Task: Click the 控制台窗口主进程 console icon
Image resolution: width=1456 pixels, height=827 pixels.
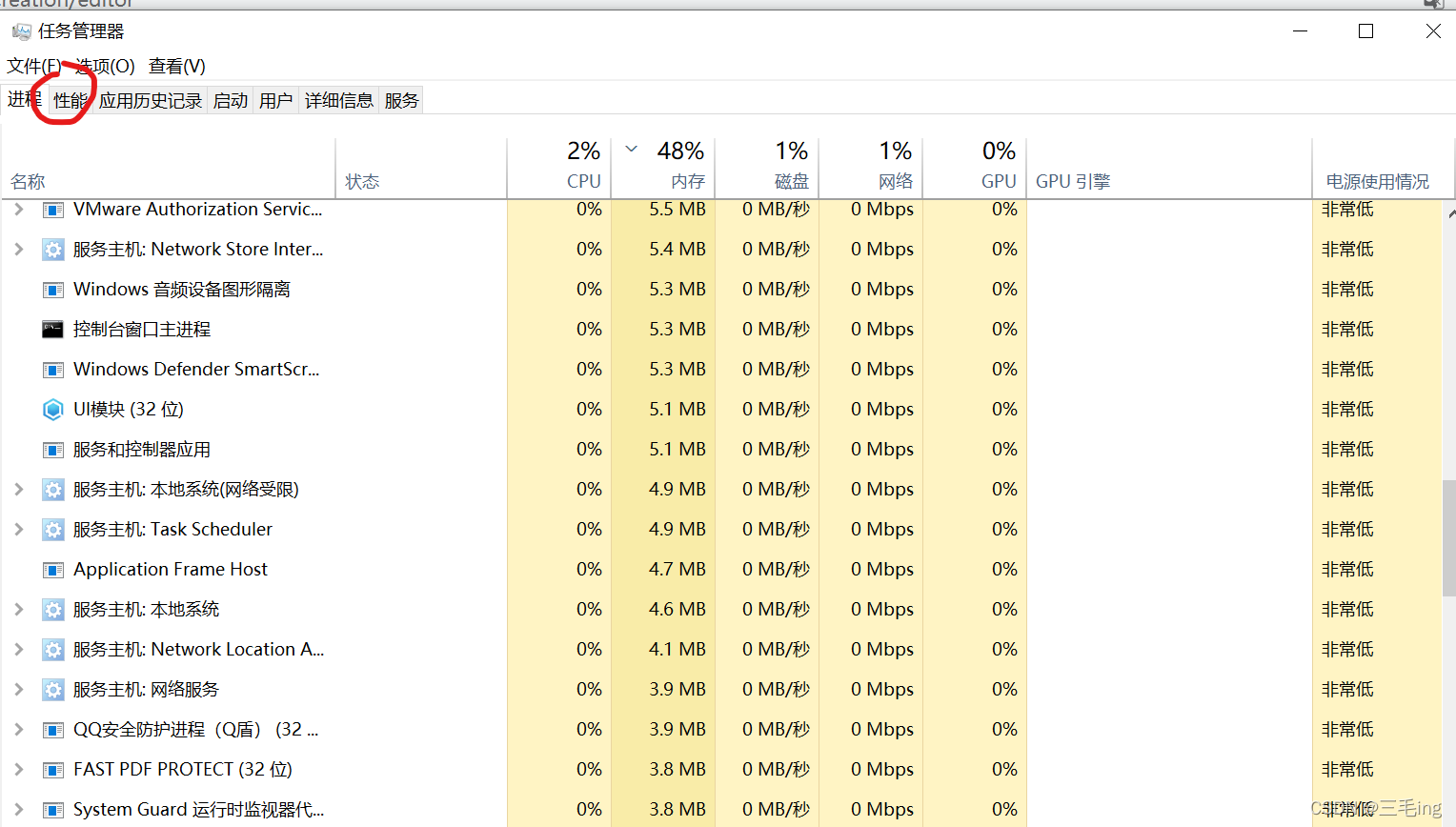Action: click(53, 330)
